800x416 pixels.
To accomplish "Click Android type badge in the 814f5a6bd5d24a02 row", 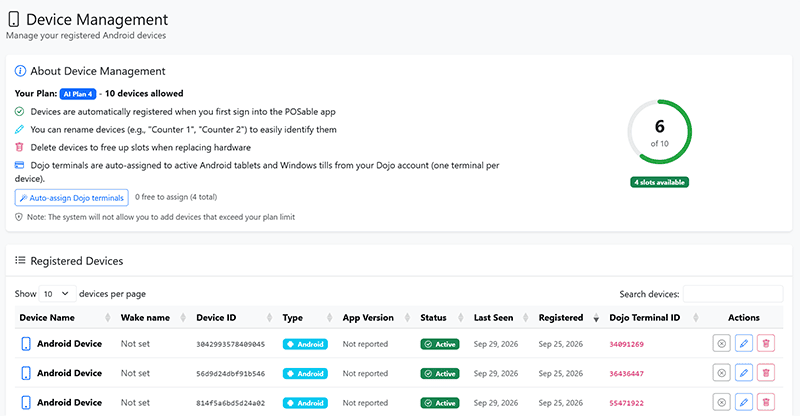I will click(x=305, y=403).
